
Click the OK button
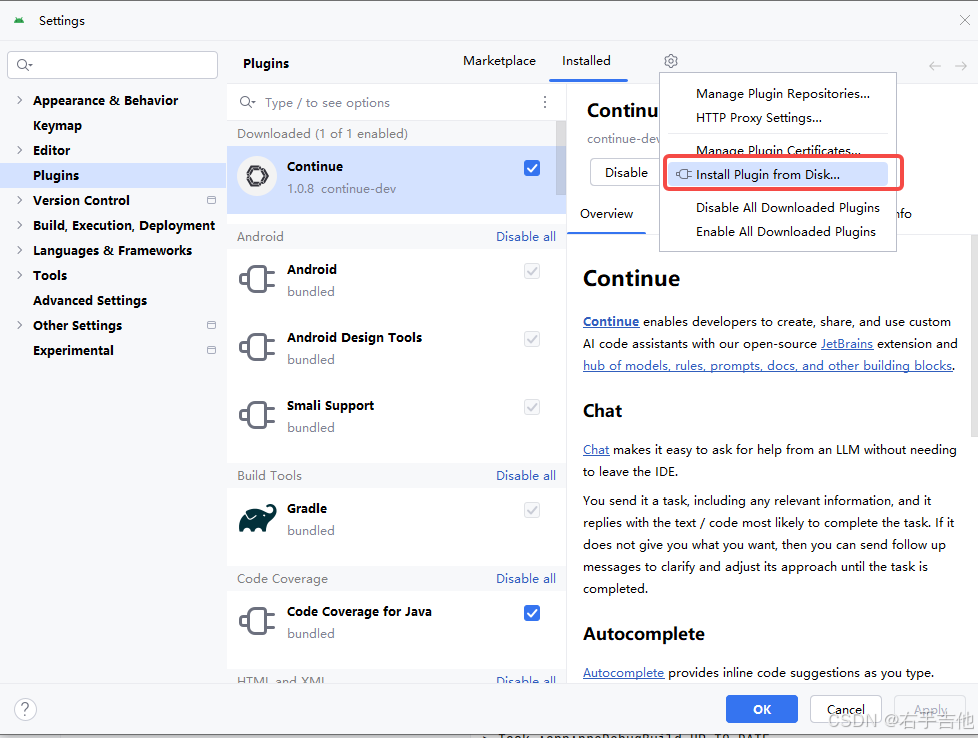click(x=762, y=709)
